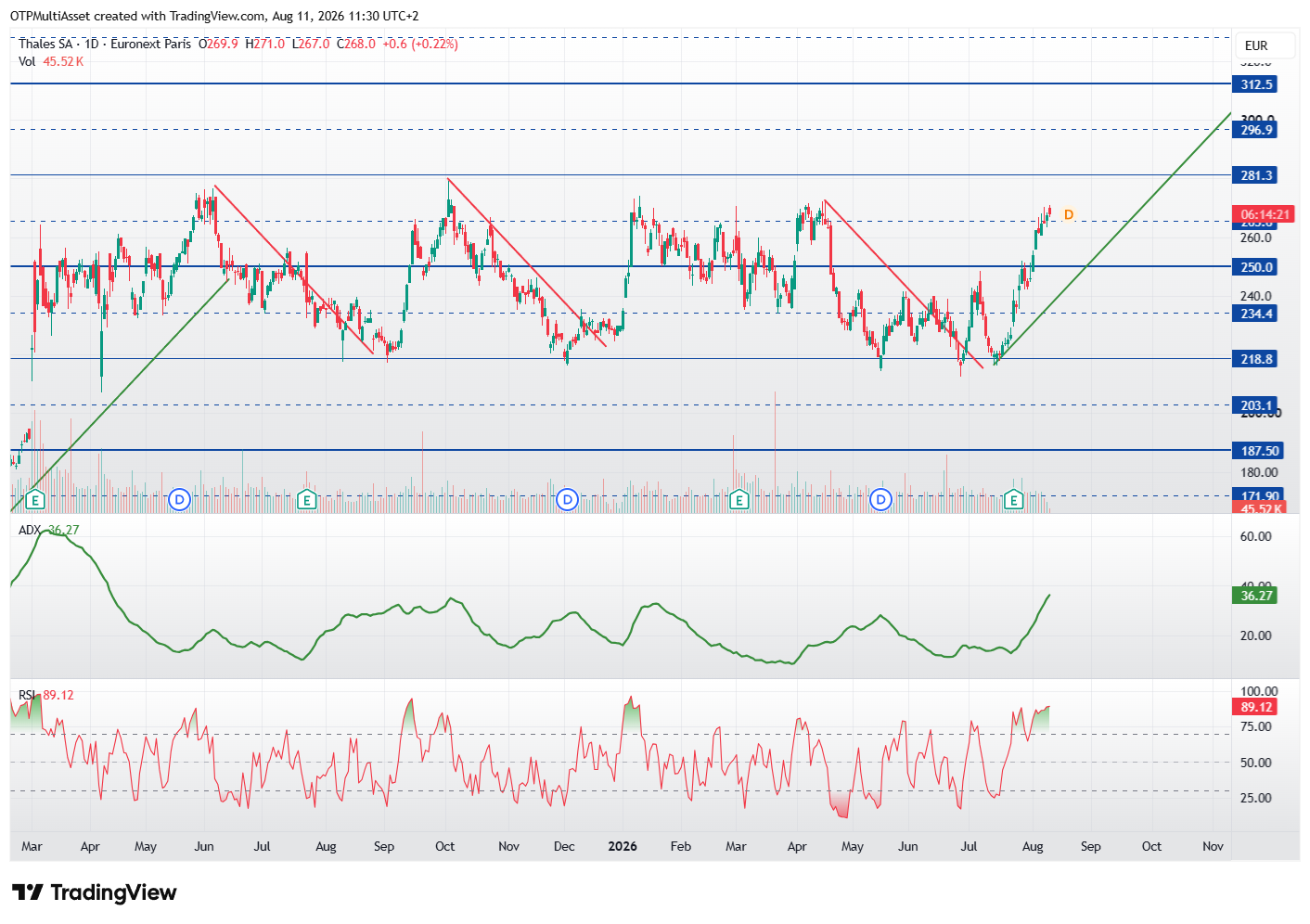Click the red 06:14:21 countdown label
1310x924 pixels.
(x=1265, y=214)
